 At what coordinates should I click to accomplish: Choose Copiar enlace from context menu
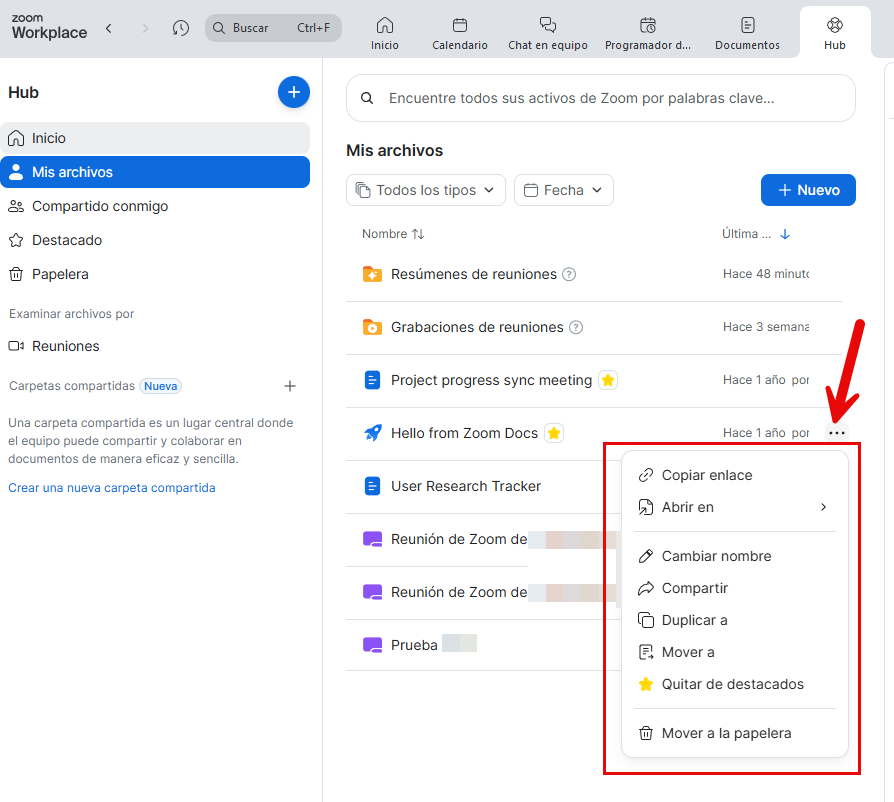[x=706, y=475]
